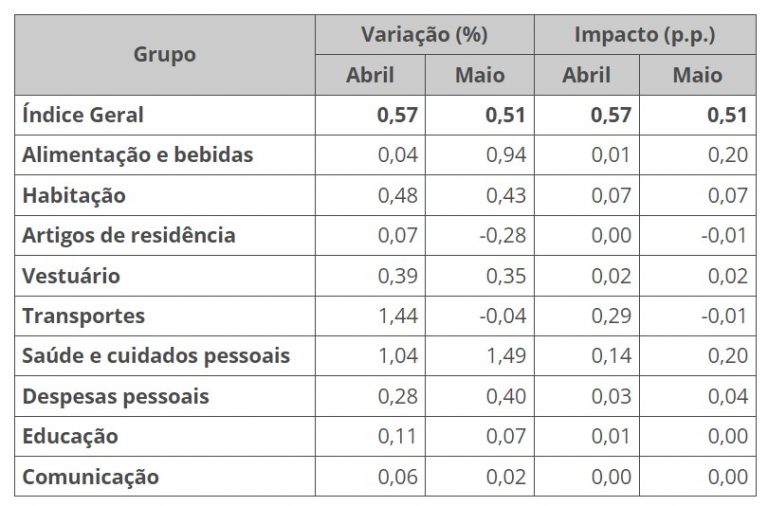Select the Impacto (p.p.) header cell

point(643,35)
